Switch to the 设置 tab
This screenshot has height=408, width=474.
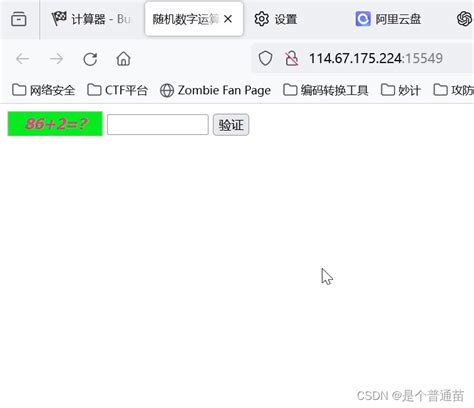[x=276, y=19]
